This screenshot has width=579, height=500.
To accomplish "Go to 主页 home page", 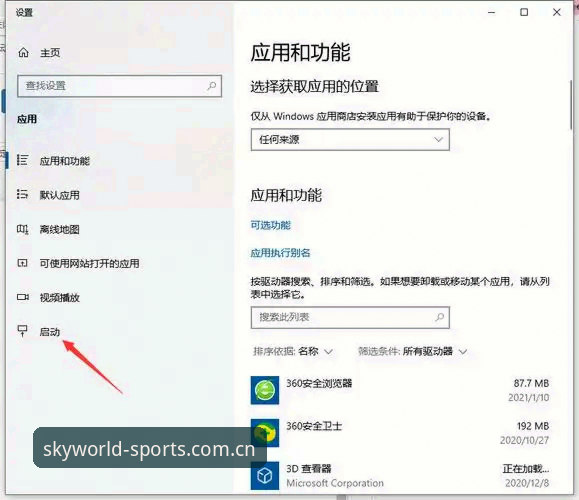I will tap(50, 53).
